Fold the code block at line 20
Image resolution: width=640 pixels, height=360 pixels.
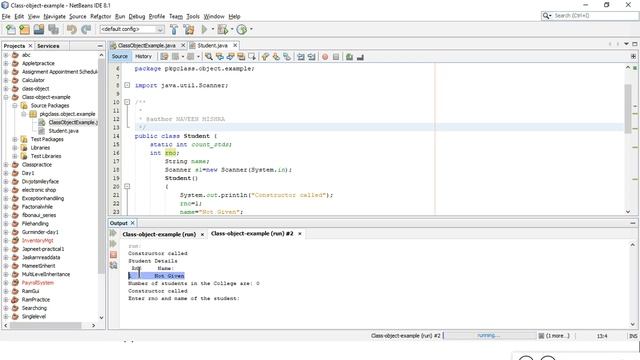coord(127,186)
